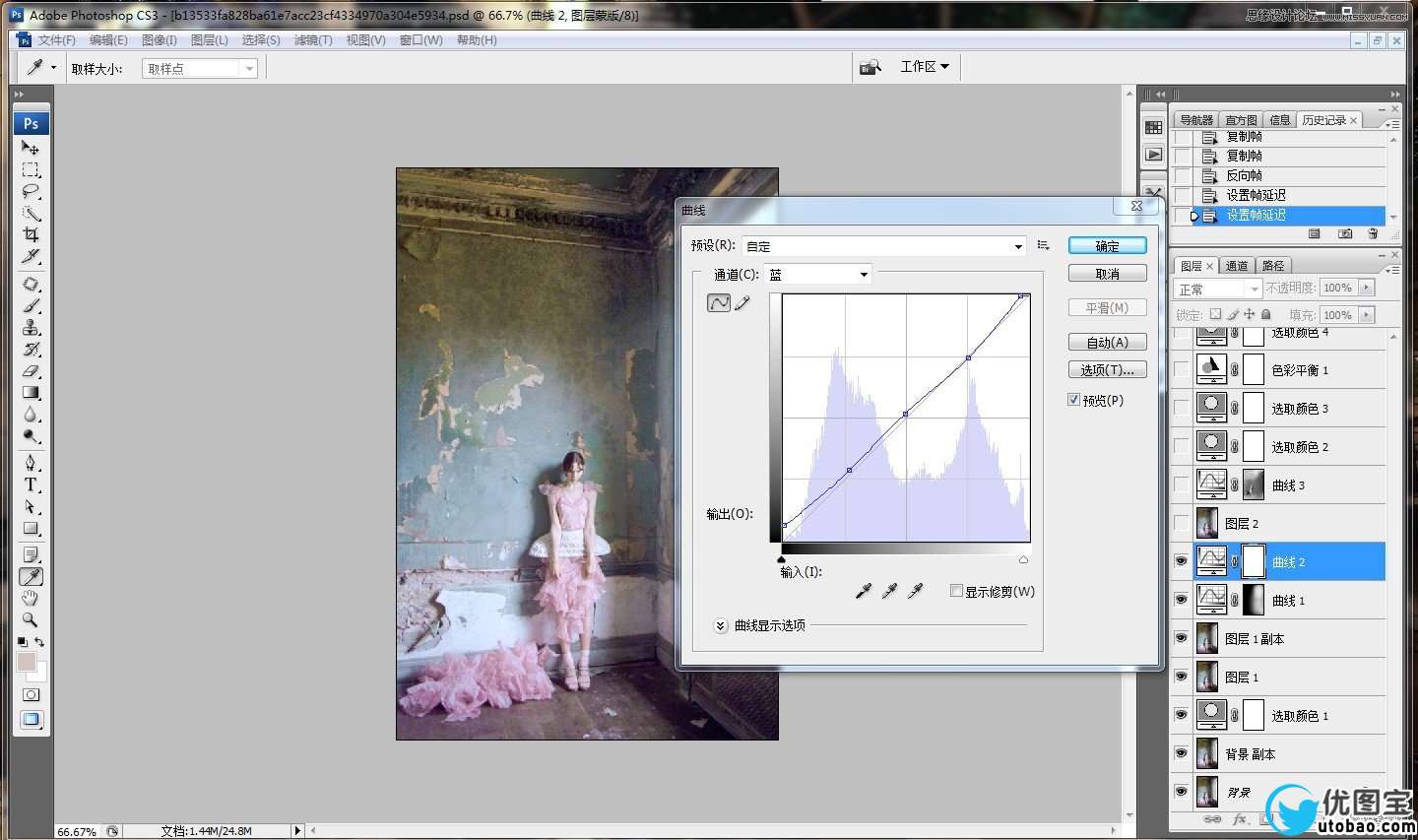
Task: Select the Slice tool
Action: click(31, 256)
